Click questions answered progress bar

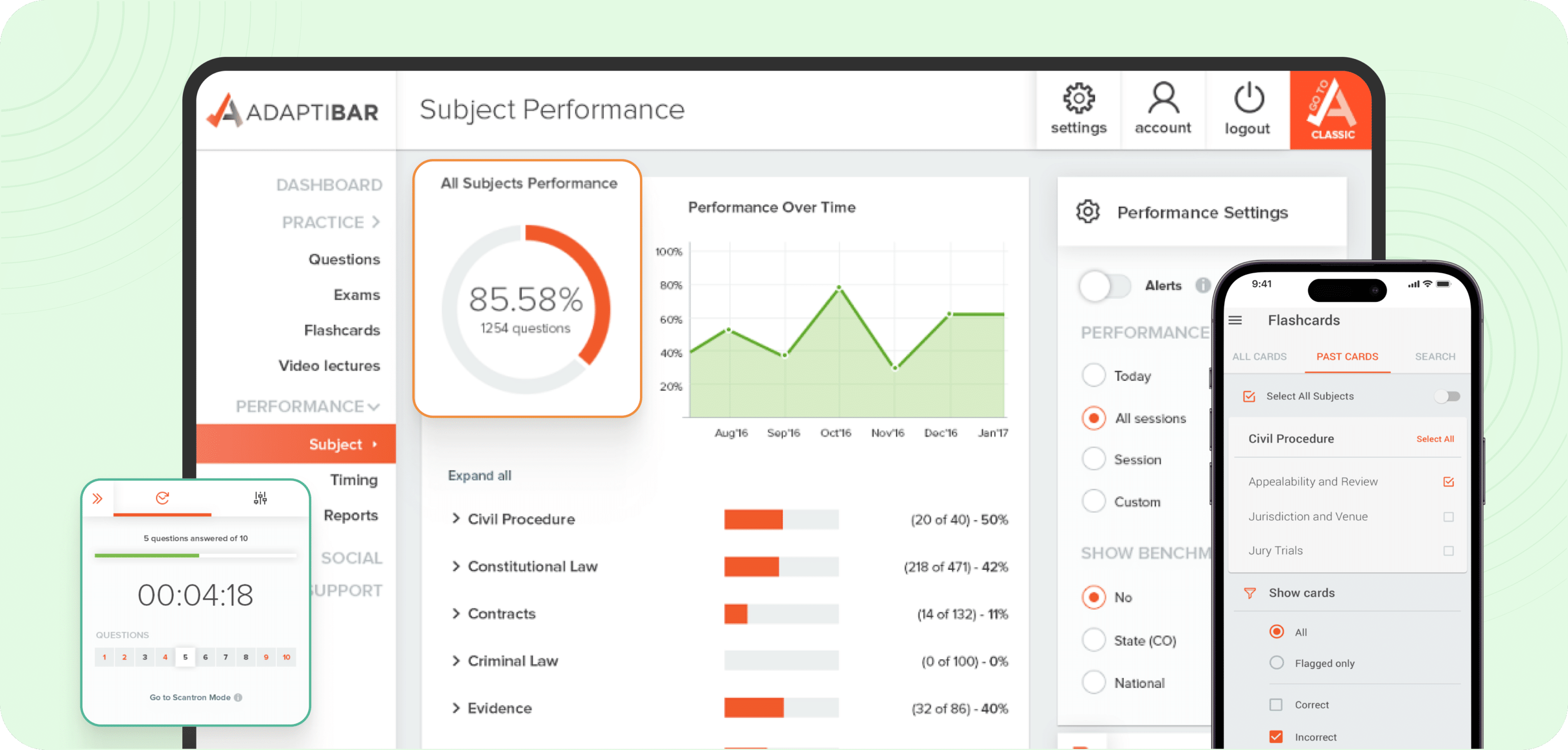pos(196,555)
